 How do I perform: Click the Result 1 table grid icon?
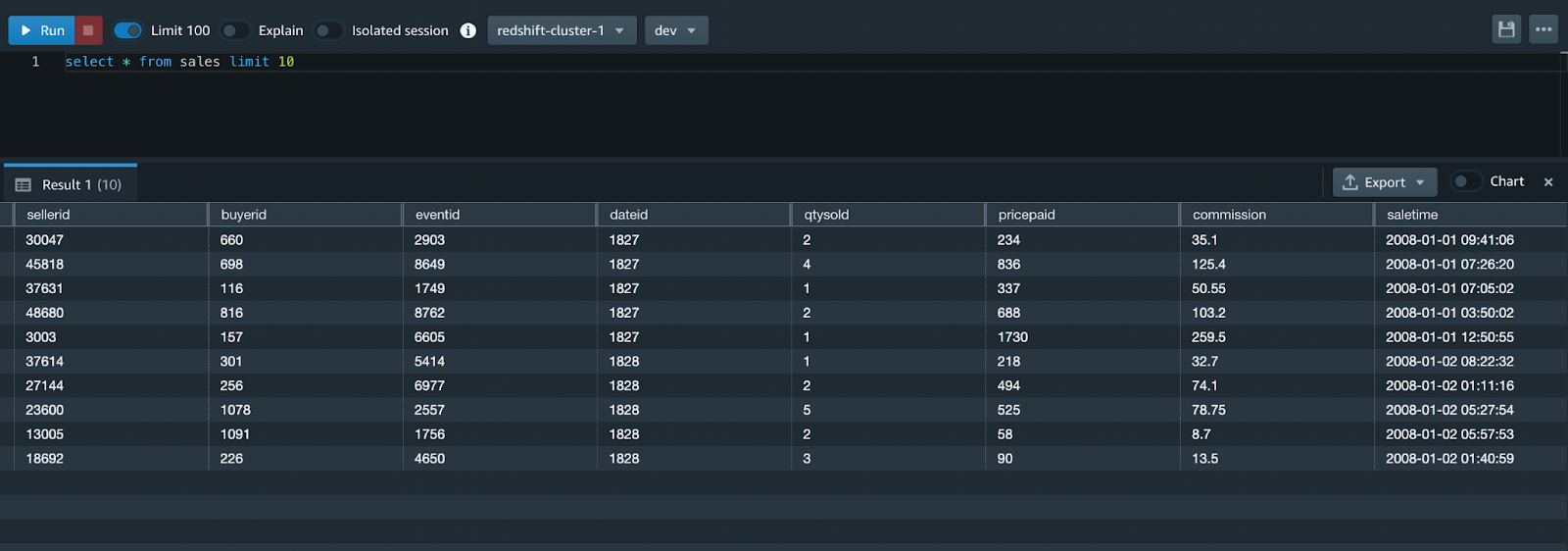click(x=24, y=185)
